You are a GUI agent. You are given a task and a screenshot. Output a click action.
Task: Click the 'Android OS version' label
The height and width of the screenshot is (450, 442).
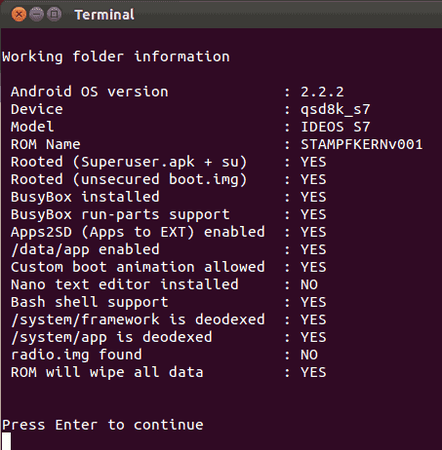point(89,92)
